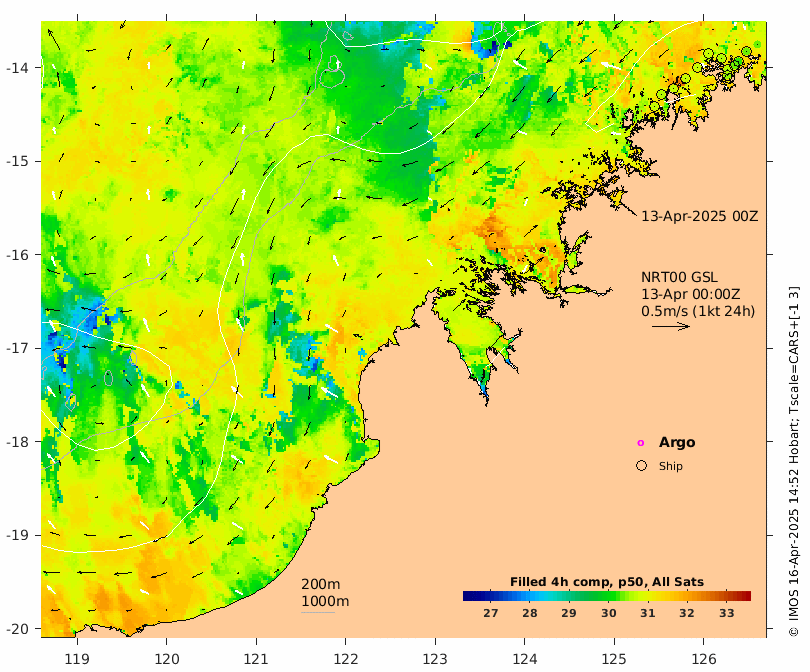This screenshot has width=810, height=672.
Task: Click colorbar tick label "27"
Action: tap(490, 613)
